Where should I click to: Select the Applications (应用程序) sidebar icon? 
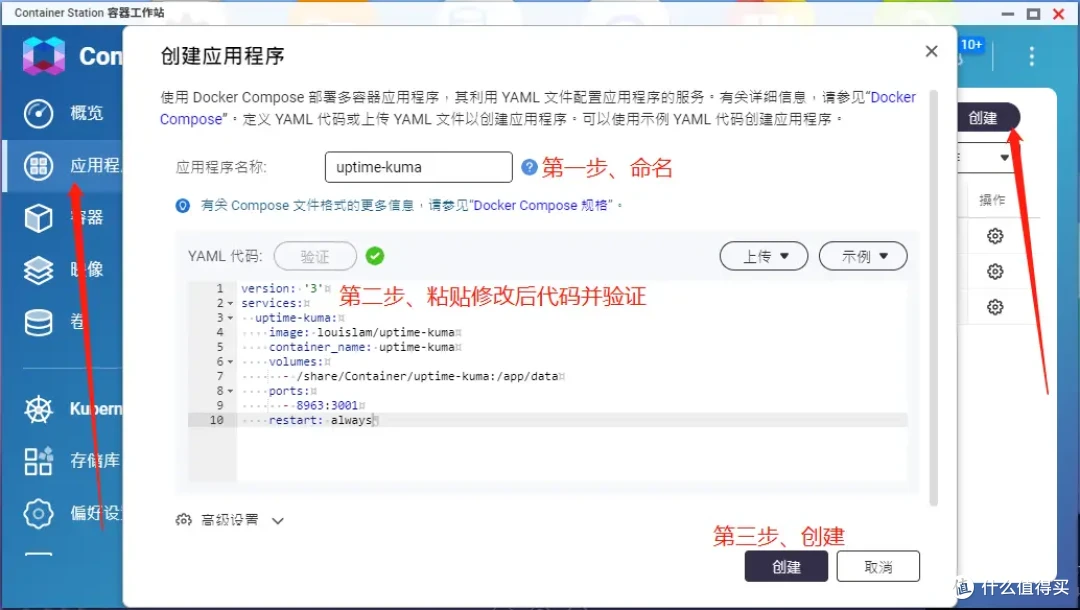coord(38,166)
